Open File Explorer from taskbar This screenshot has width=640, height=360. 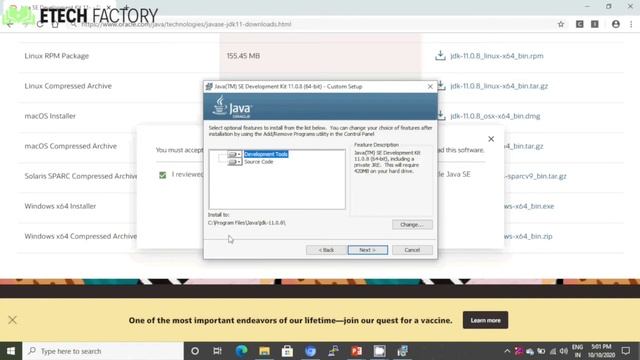coord(264,351)
